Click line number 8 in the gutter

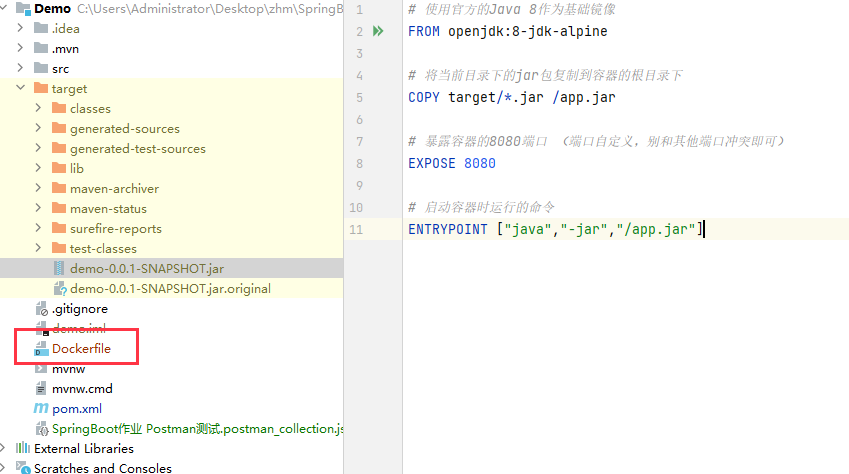point(360,164)
